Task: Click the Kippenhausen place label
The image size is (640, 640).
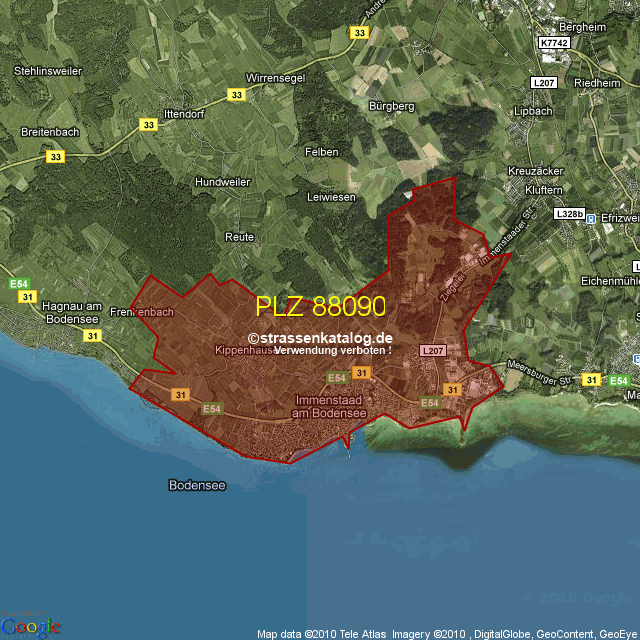Action: tap(246, 351)
